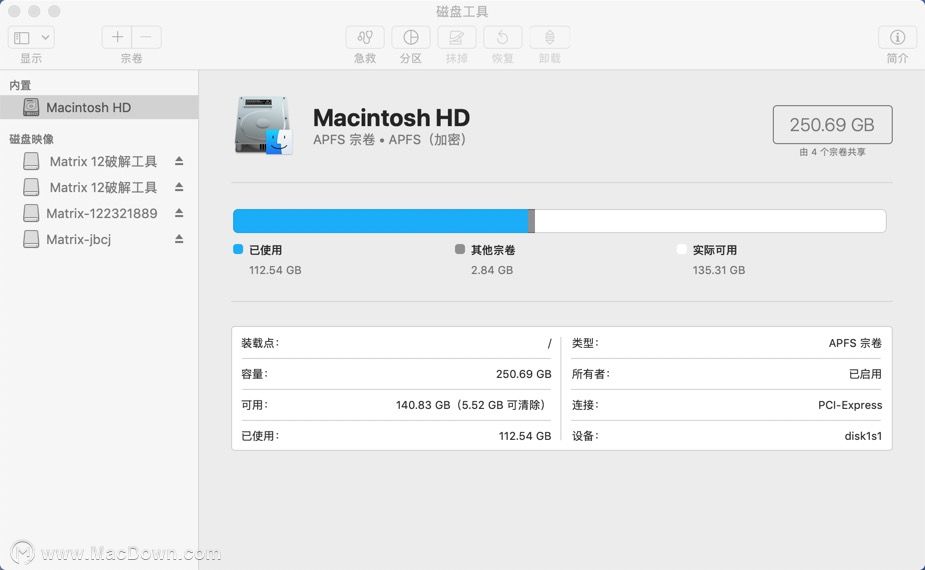Screen dimensions: 925x570
Task: Click the 内置 sidebar section header
Action: 20,85
